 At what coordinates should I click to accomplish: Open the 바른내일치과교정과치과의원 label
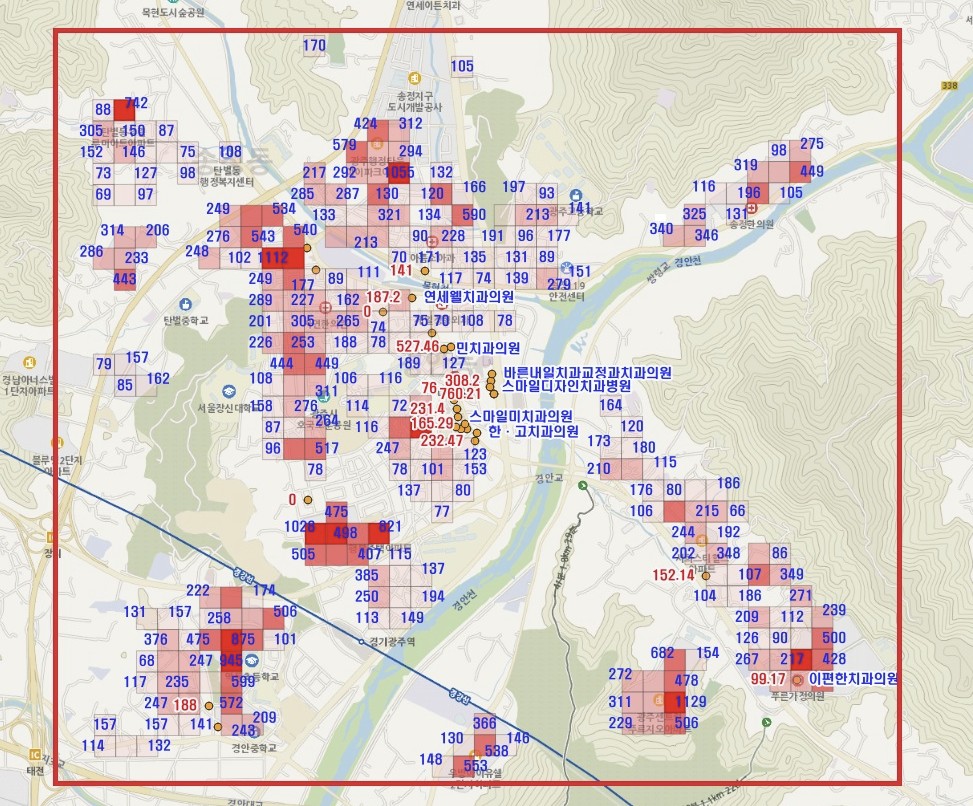pos(587,373)
